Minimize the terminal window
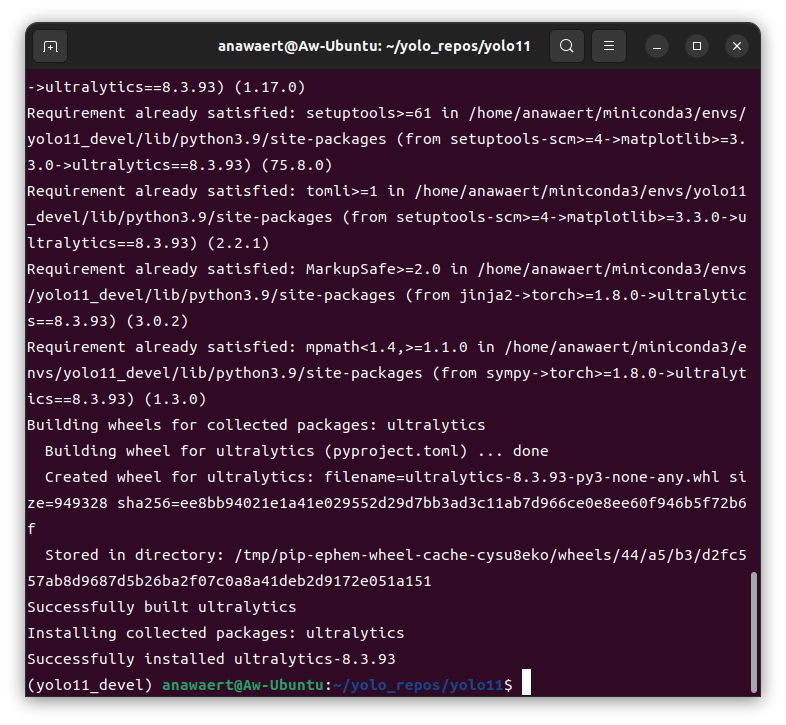Screen dimensions: 786x725 [x=657, y=46]
